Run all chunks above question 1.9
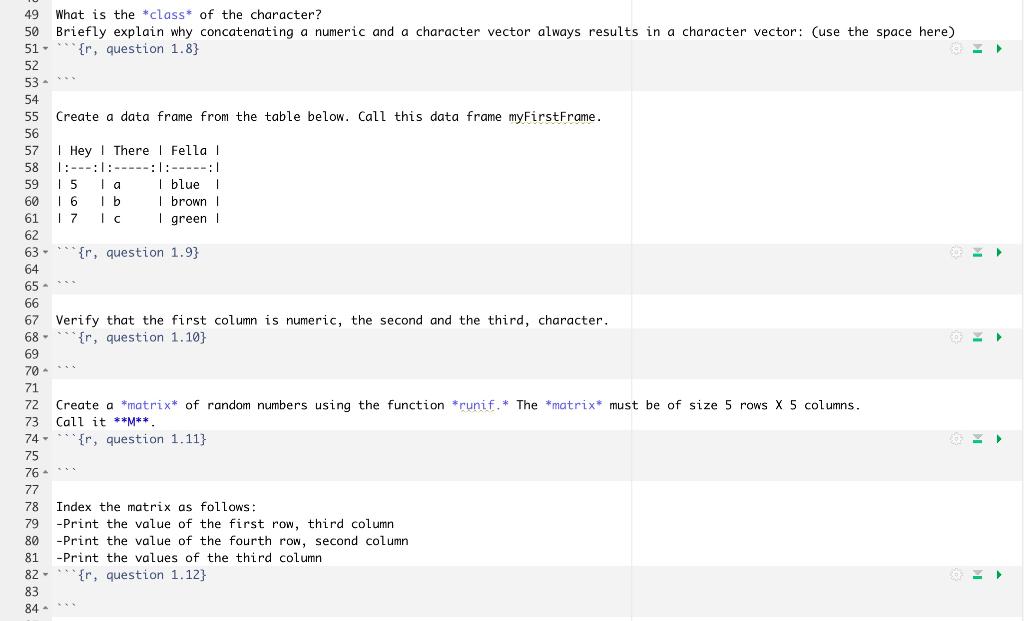 (978, 253)
